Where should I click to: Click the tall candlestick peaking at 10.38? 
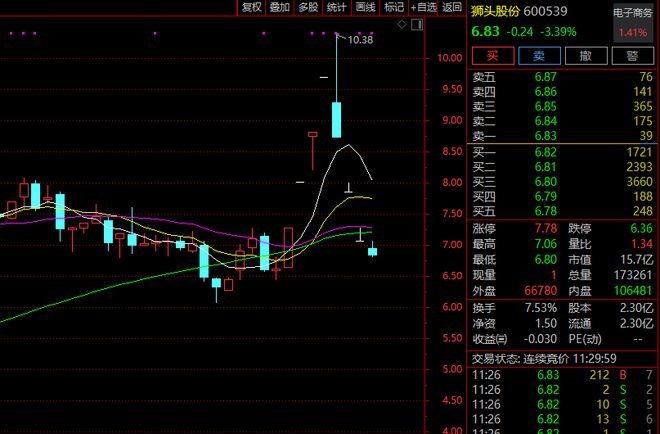click(x=336, y=120)
